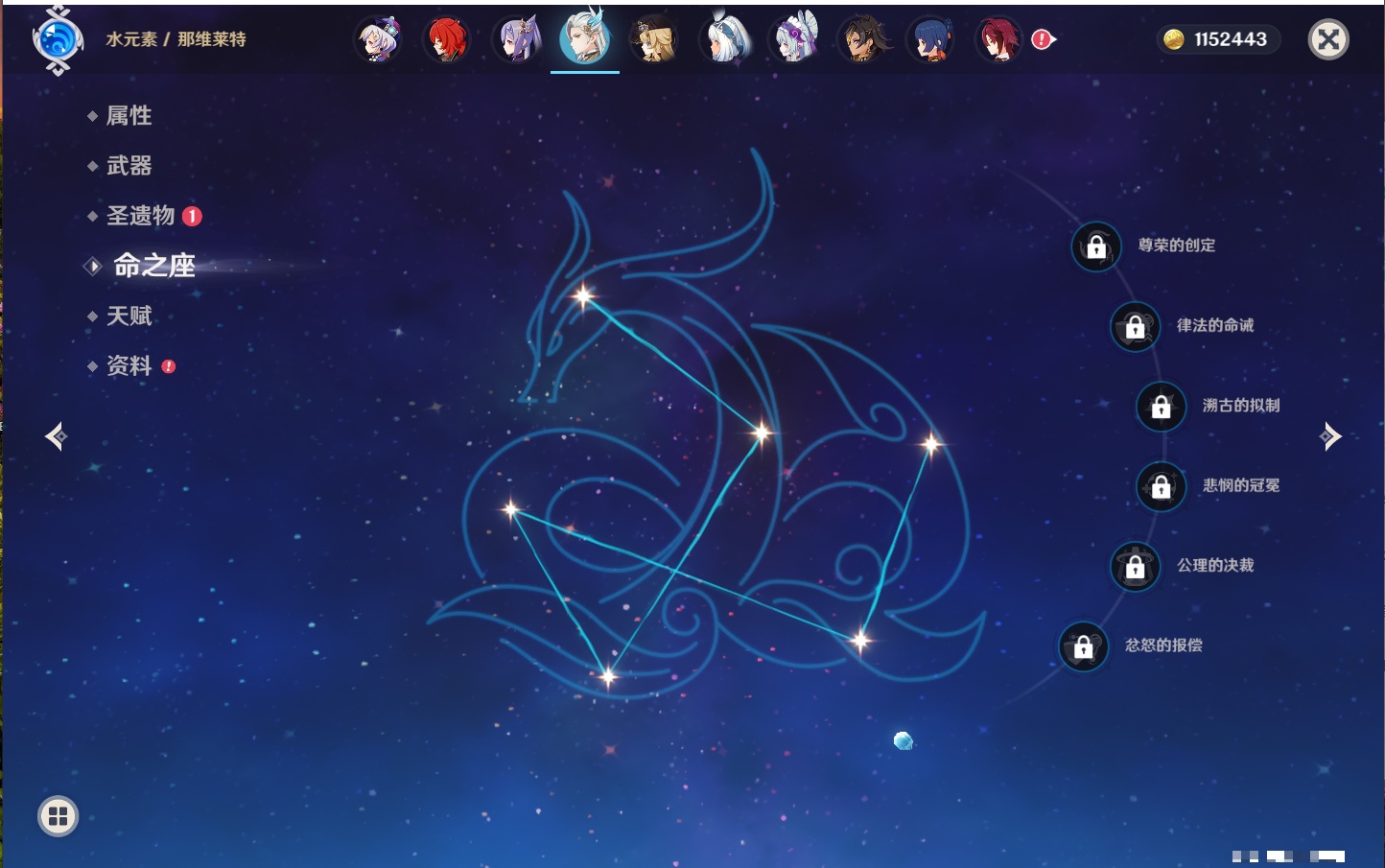The height and width of the screenshot is (868, 1385).
Task: Click the red exclamation marker after portraits
Action: [1043, 39]
